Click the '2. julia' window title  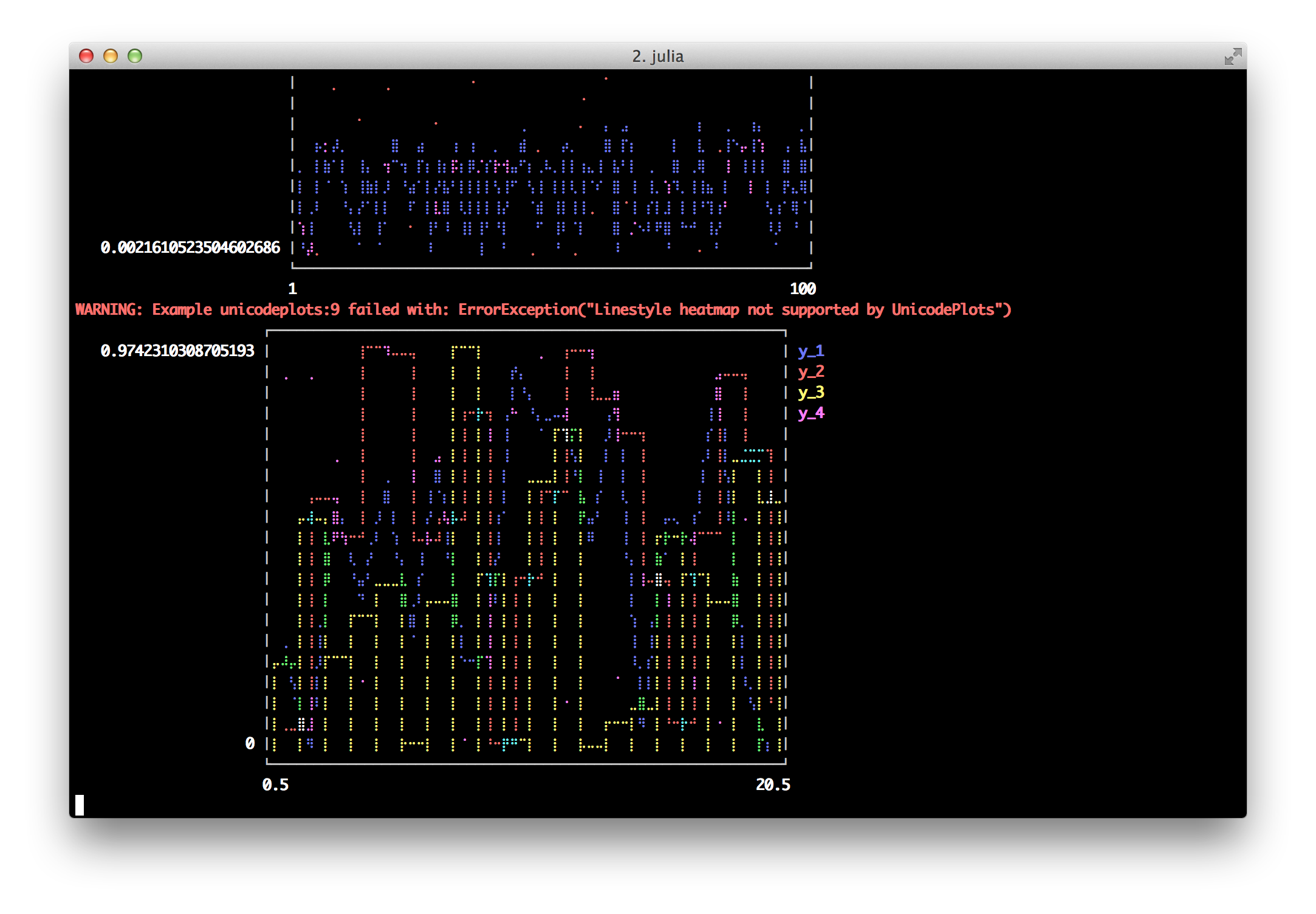(x=657, y=57)
